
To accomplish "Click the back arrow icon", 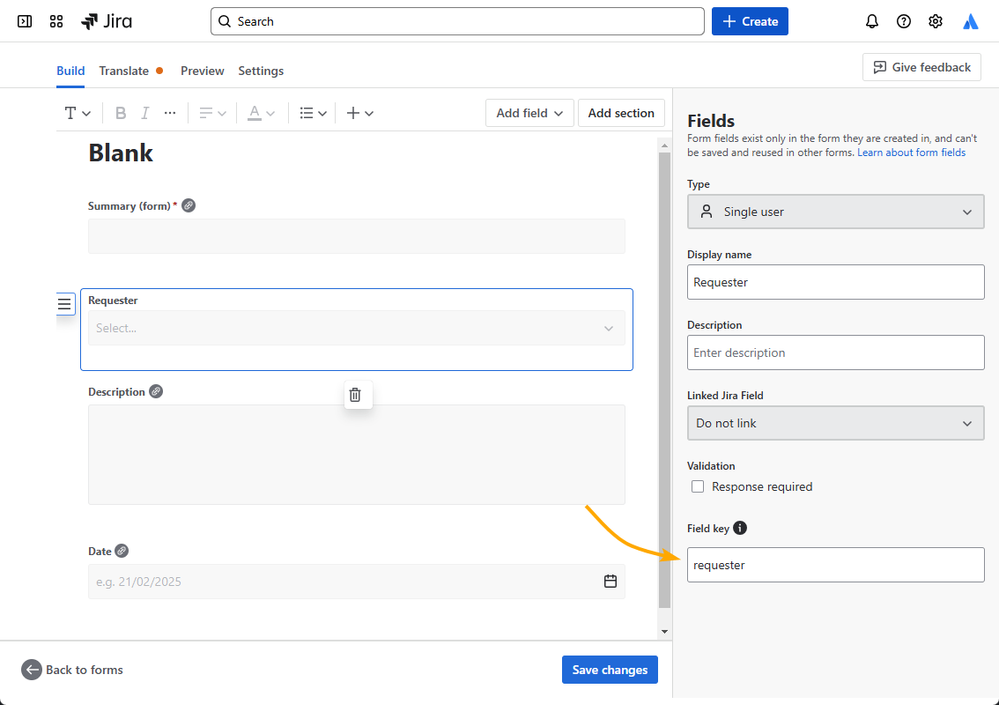I will pos(31,670).
